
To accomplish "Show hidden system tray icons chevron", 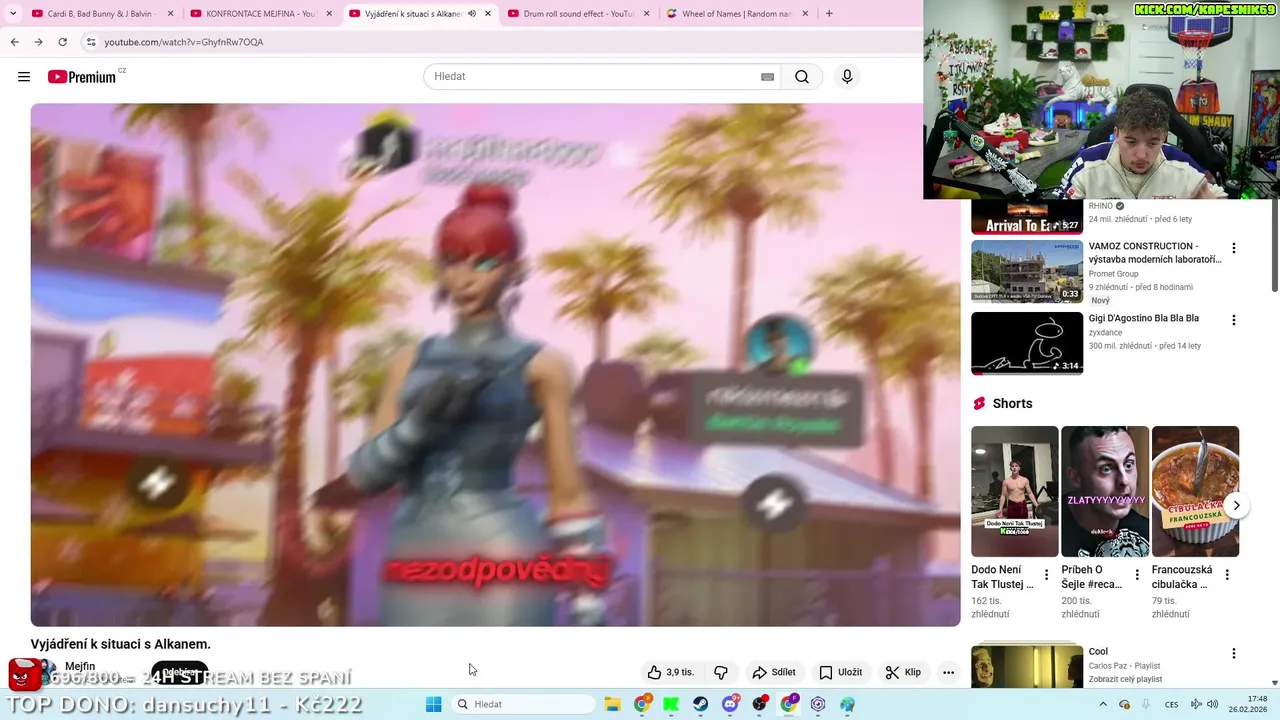I will pos(1103,704).
